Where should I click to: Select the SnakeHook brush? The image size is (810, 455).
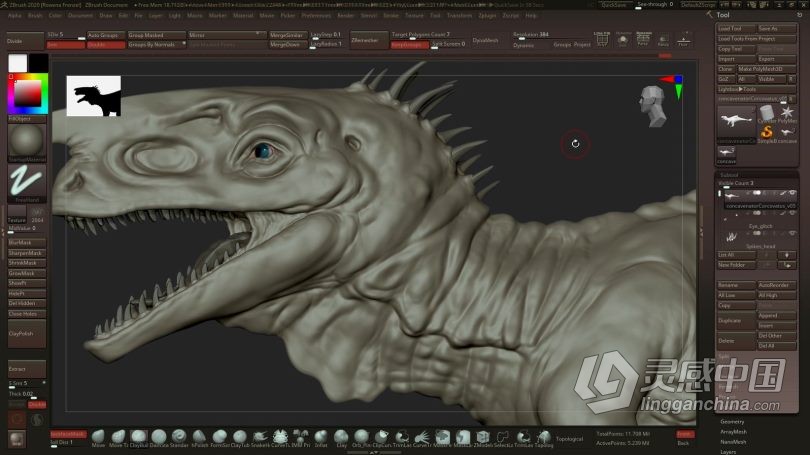260,437
